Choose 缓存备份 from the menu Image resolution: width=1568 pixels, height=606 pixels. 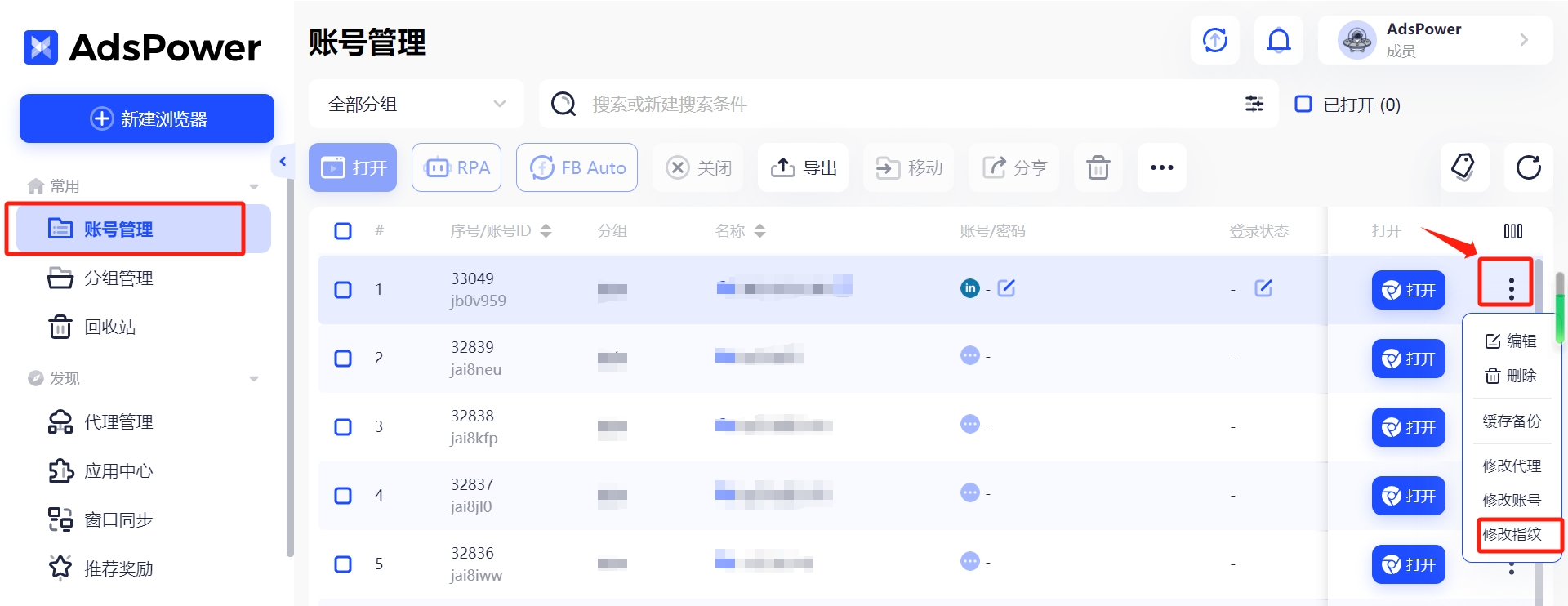(x=1512, y=421)
